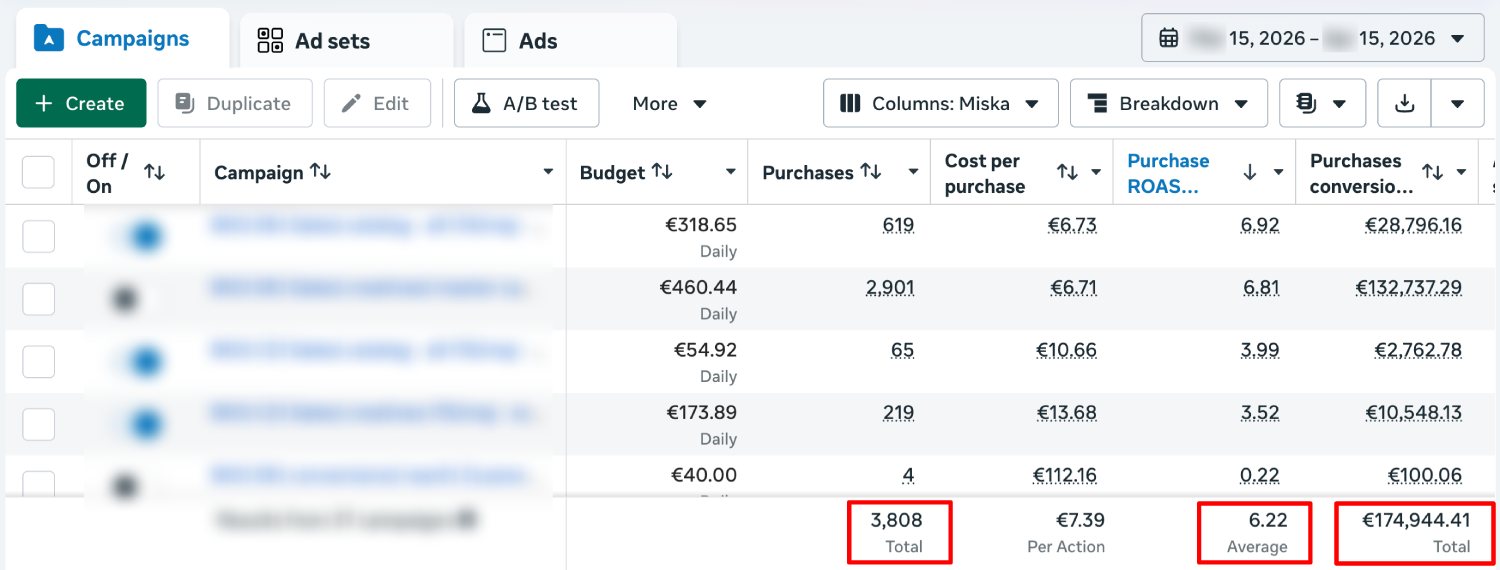Open Purchase ROAS column options arrow
Screen dimensions: 1500x570
(1278, 172)
